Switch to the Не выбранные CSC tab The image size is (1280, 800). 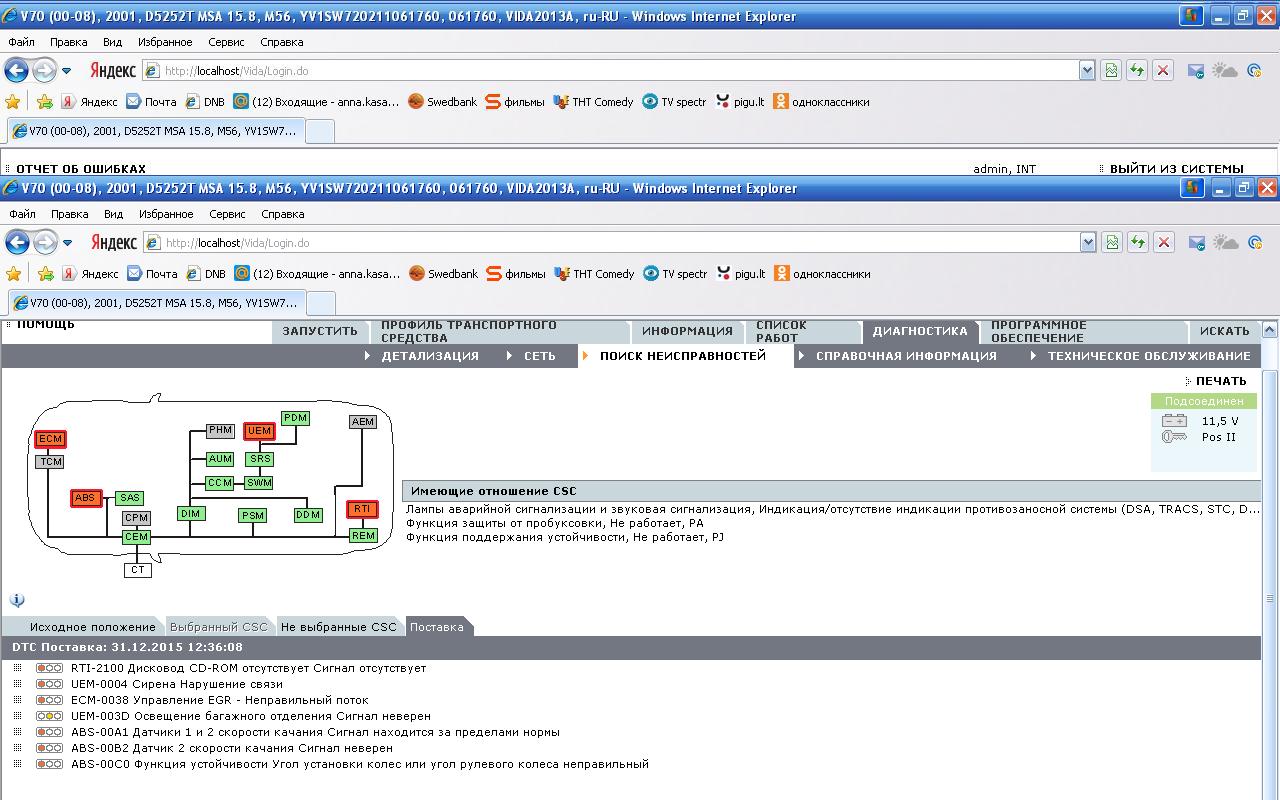[x=338, y=627]
